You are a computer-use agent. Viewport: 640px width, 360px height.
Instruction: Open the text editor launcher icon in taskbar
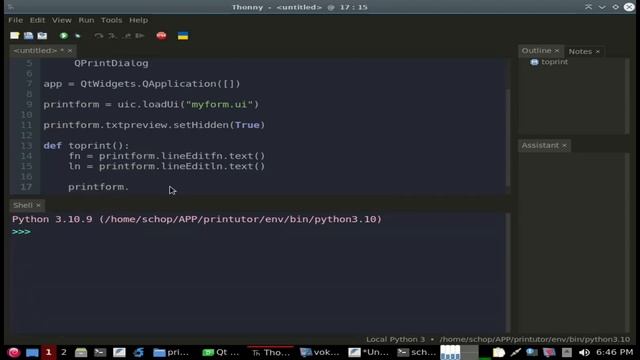tap(119, 352)
